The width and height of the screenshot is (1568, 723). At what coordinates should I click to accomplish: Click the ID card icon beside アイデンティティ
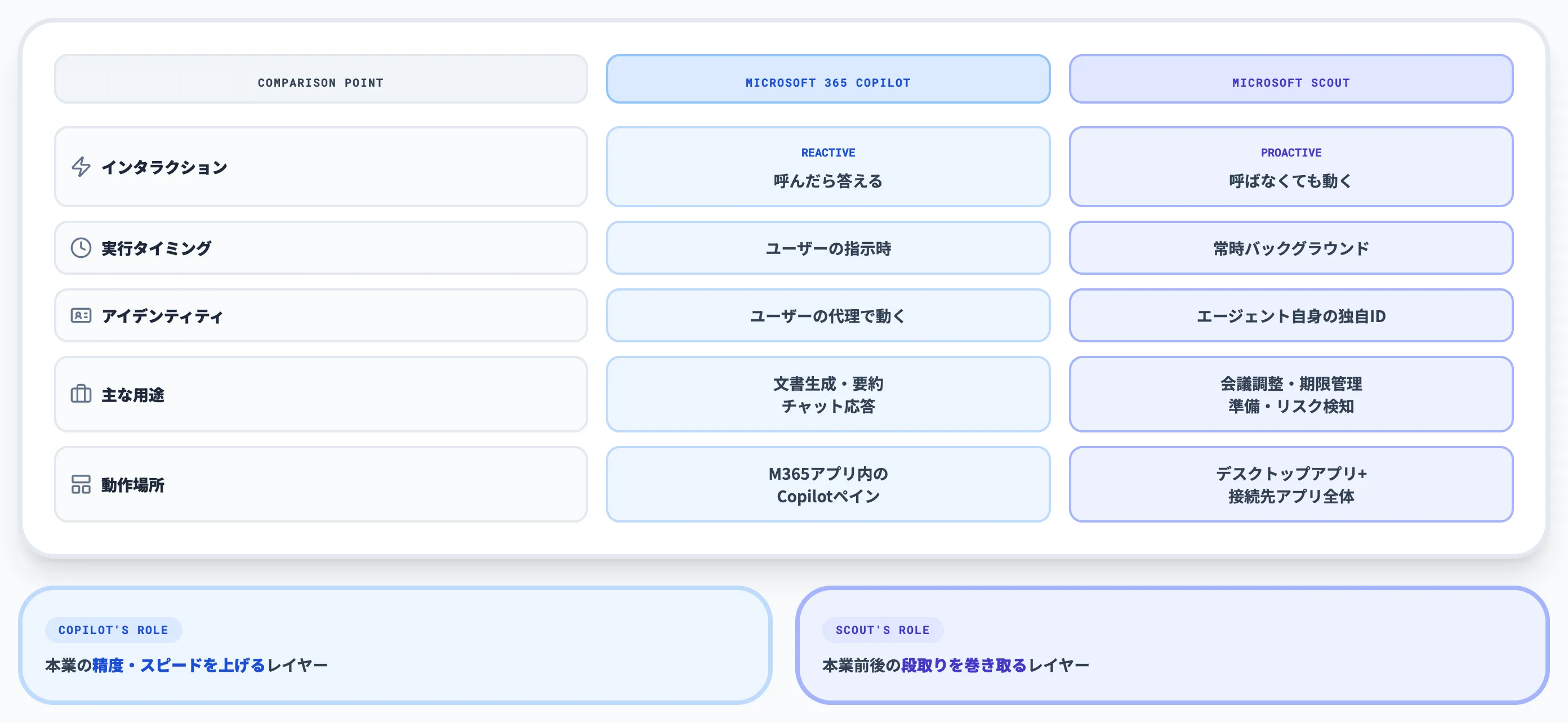[x=81, y=315]
